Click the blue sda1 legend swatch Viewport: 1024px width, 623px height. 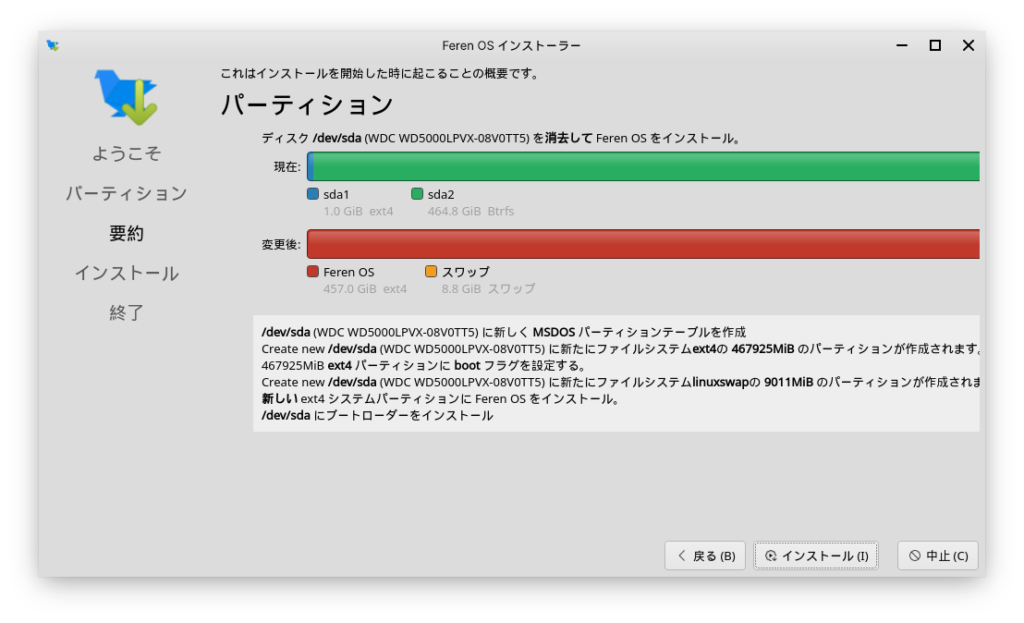click(313, 194)
